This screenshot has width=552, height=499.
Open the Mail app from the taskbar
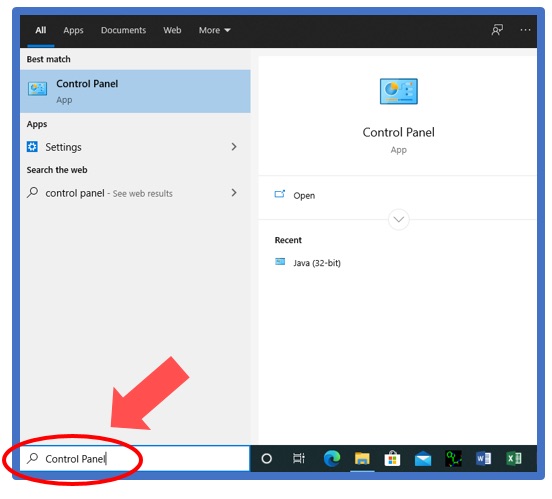tap(423, 459)
